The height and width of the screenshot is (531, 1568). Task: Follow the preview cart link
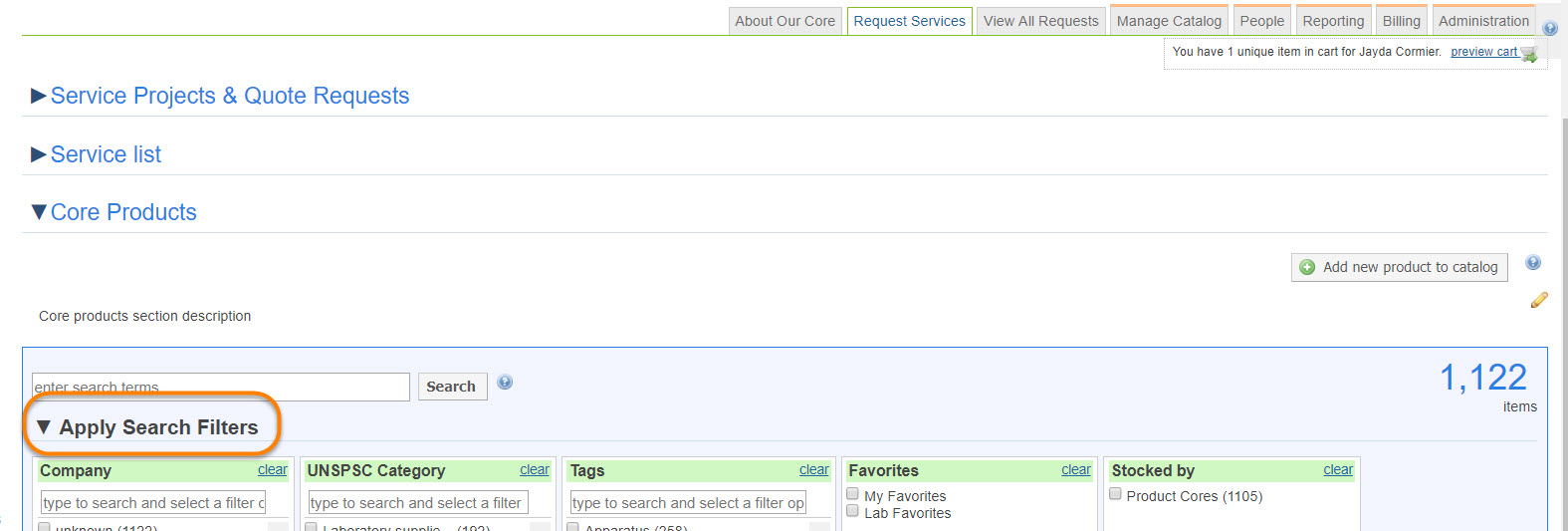(x=1483, y=52)
